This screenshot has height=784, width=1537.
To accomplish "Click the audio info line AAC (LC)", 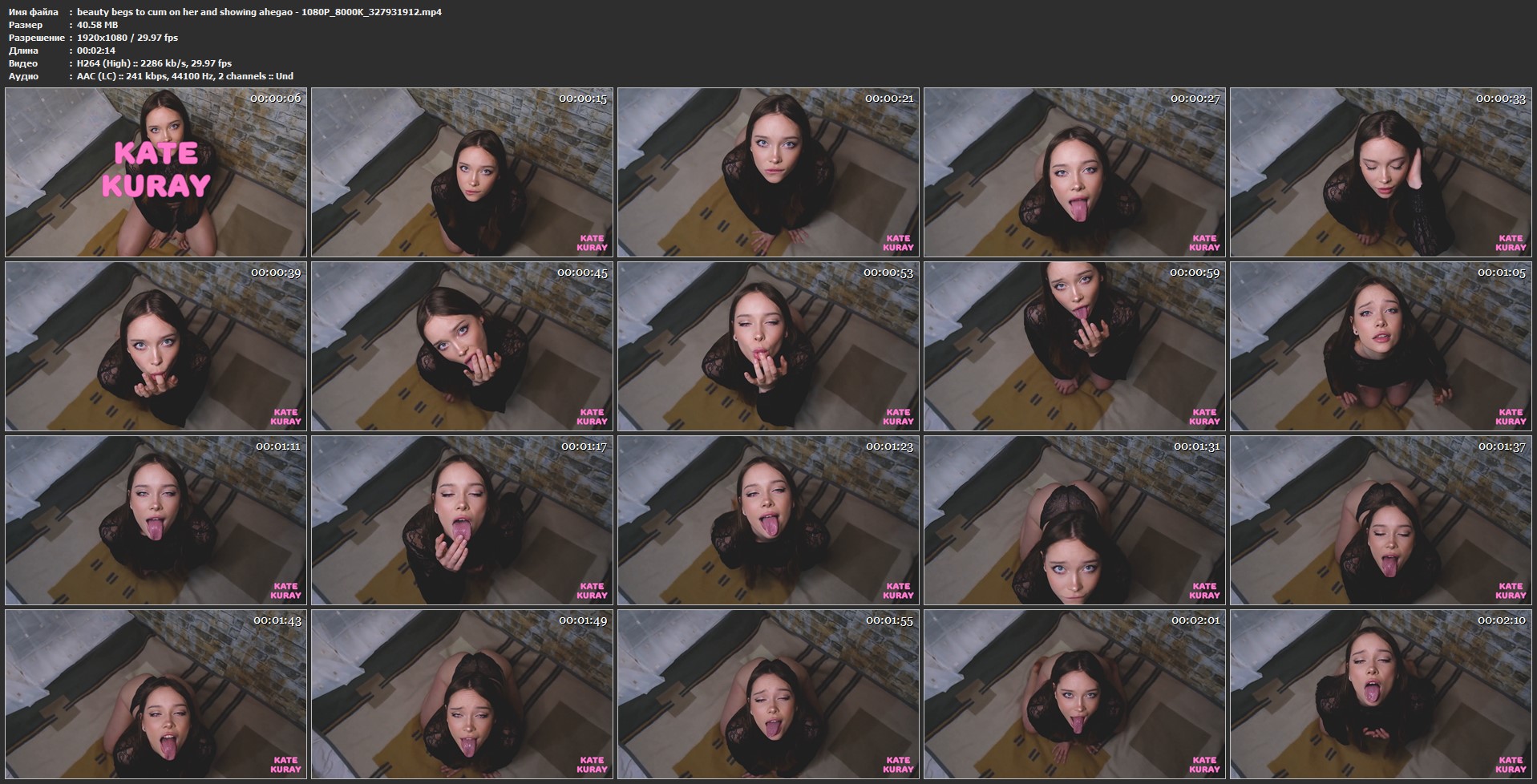I will [185, 76].
